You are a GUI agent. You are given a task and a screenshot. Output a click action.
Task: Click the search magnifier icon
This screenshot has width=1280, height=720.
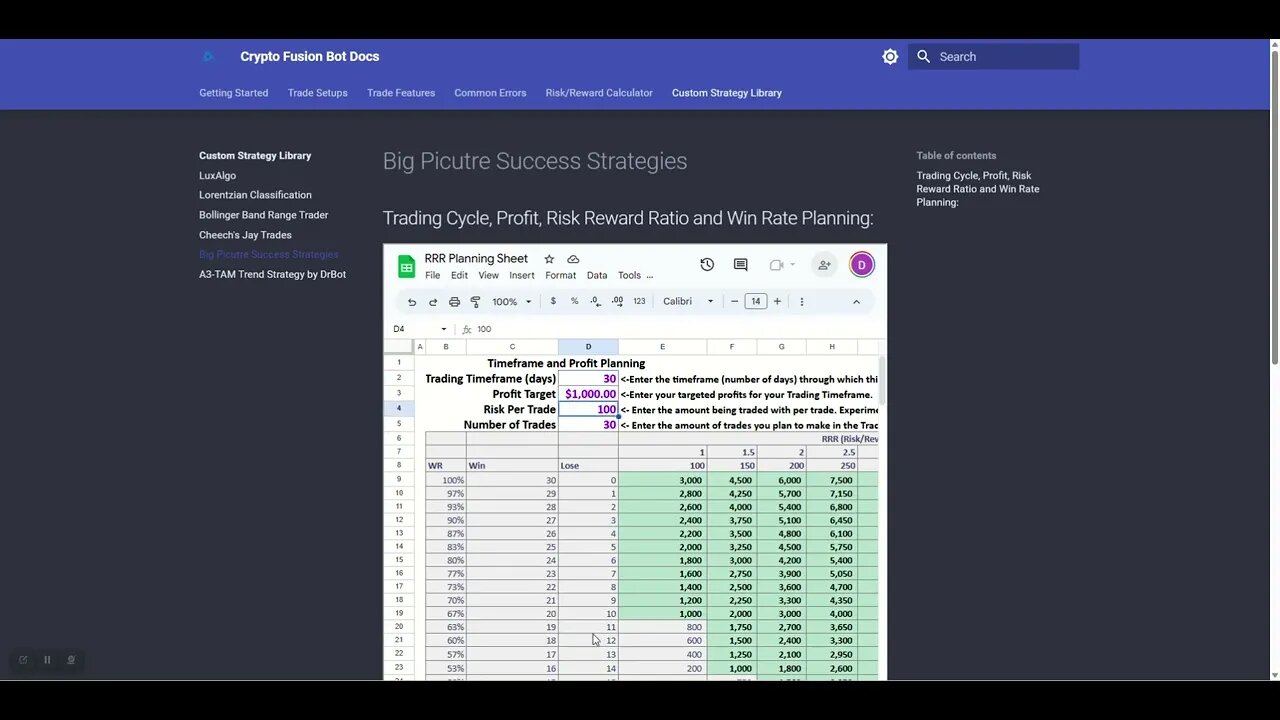coord(923,57)
